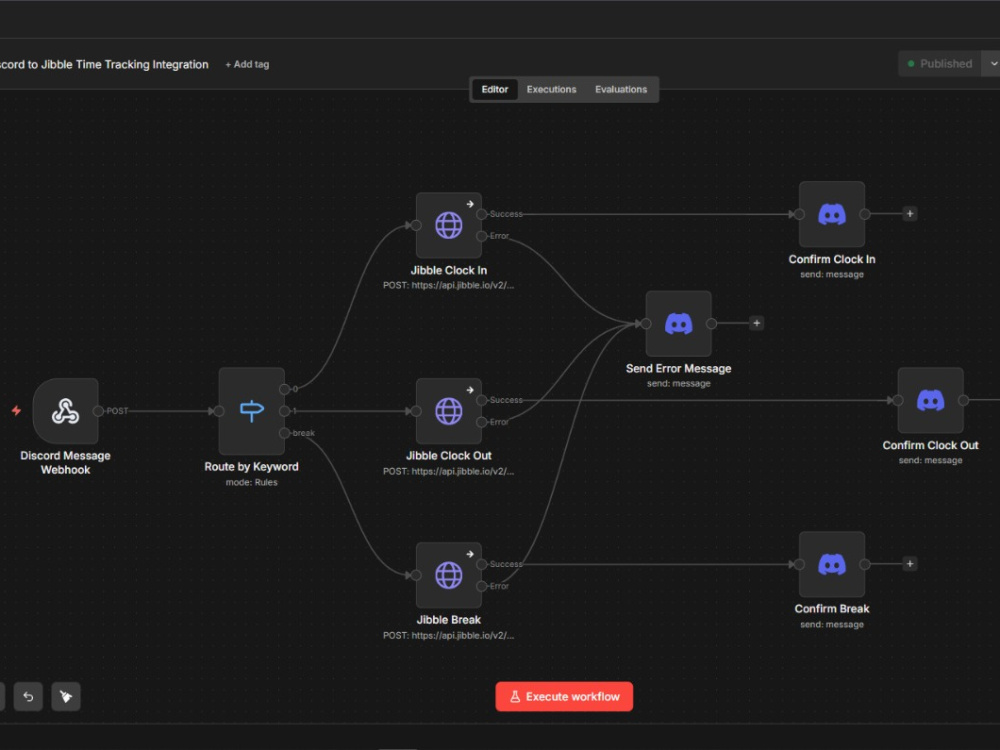Click the Execute workflow button

pos(564,696)
